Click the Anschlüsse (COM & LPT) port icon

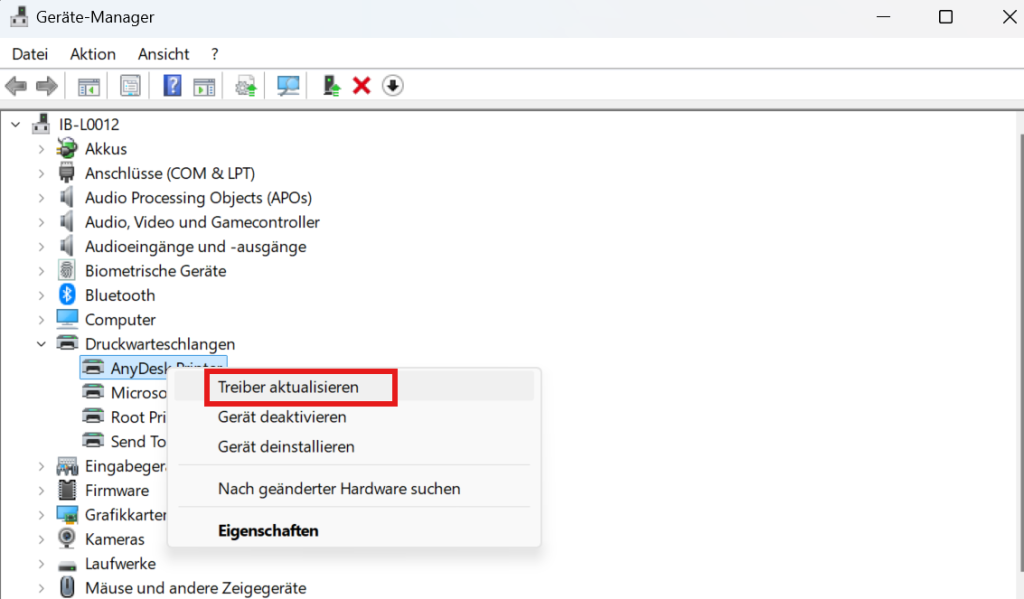(x=67, y=173)
